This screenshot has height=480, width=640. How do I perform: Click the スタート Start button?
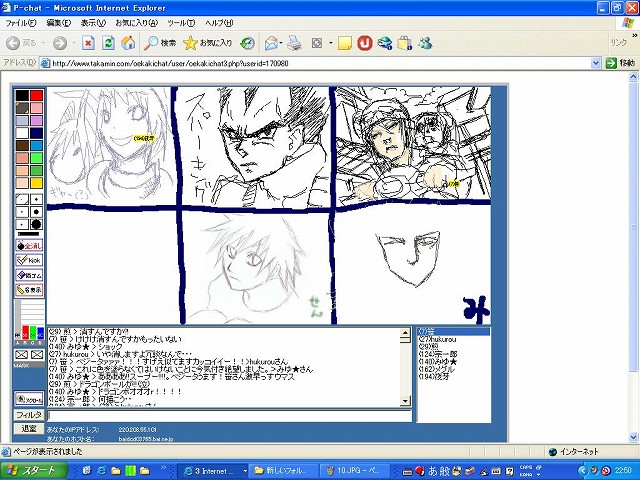tap(33, 471)
